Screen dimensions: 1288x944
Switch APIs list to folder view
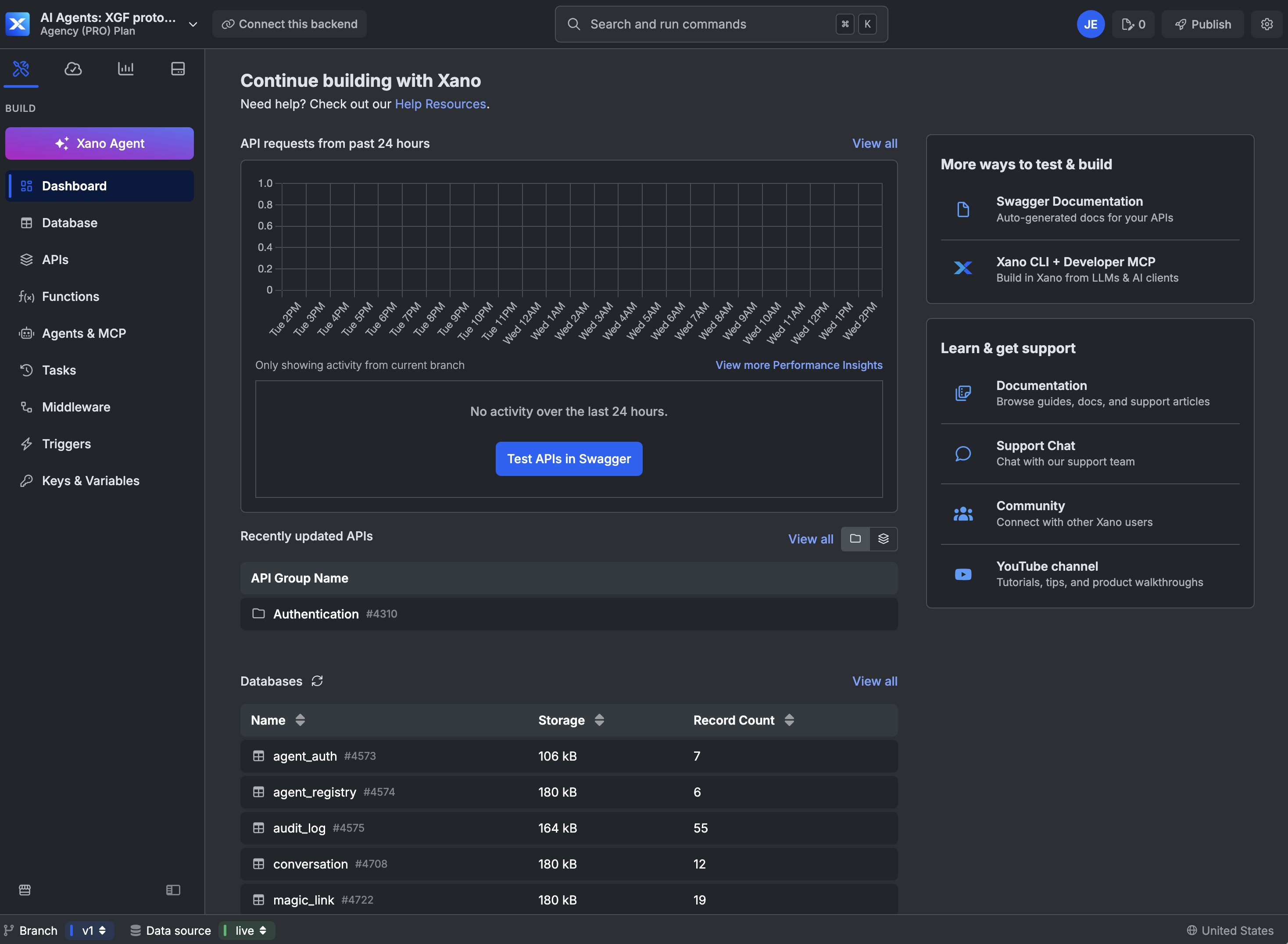855,539
